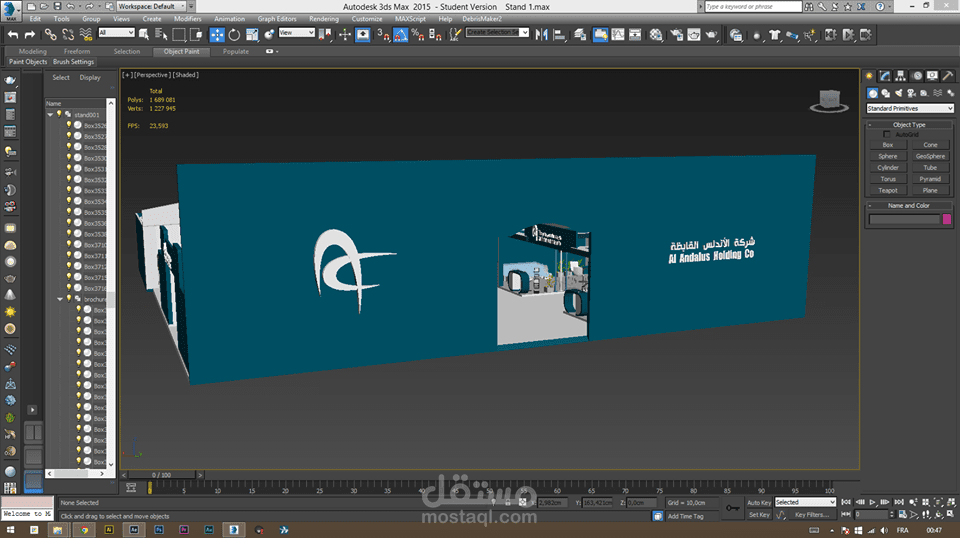Switch to the Freeform ribbon tab
This screenshot has width=960, height=538.
tap(77, 51)
